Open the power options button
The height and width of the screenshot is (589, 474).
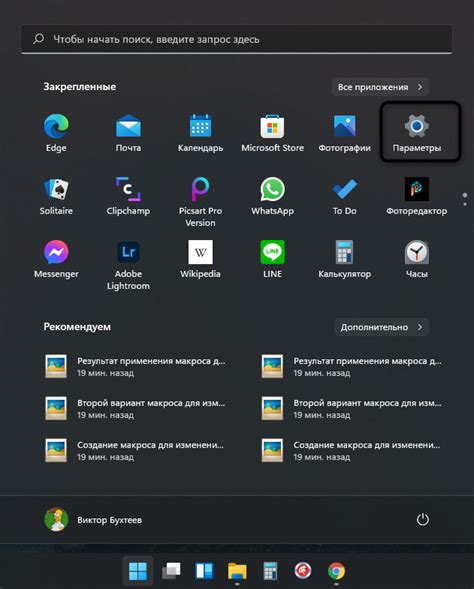(x=423, y=520)
